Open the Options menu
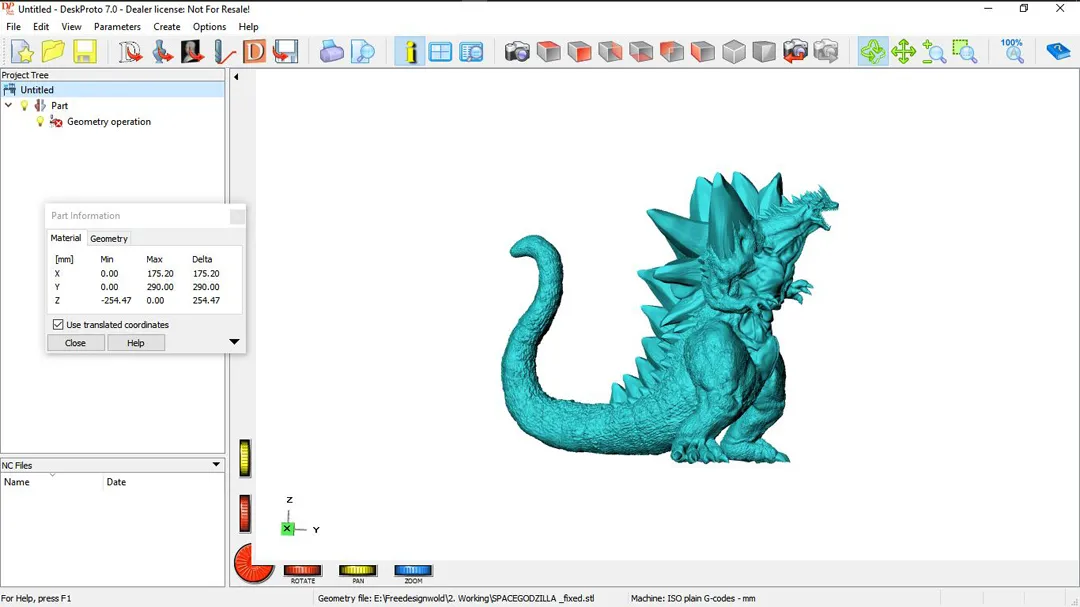The width and height of the screenshot is (1080, 607). (x=209, y=27)
